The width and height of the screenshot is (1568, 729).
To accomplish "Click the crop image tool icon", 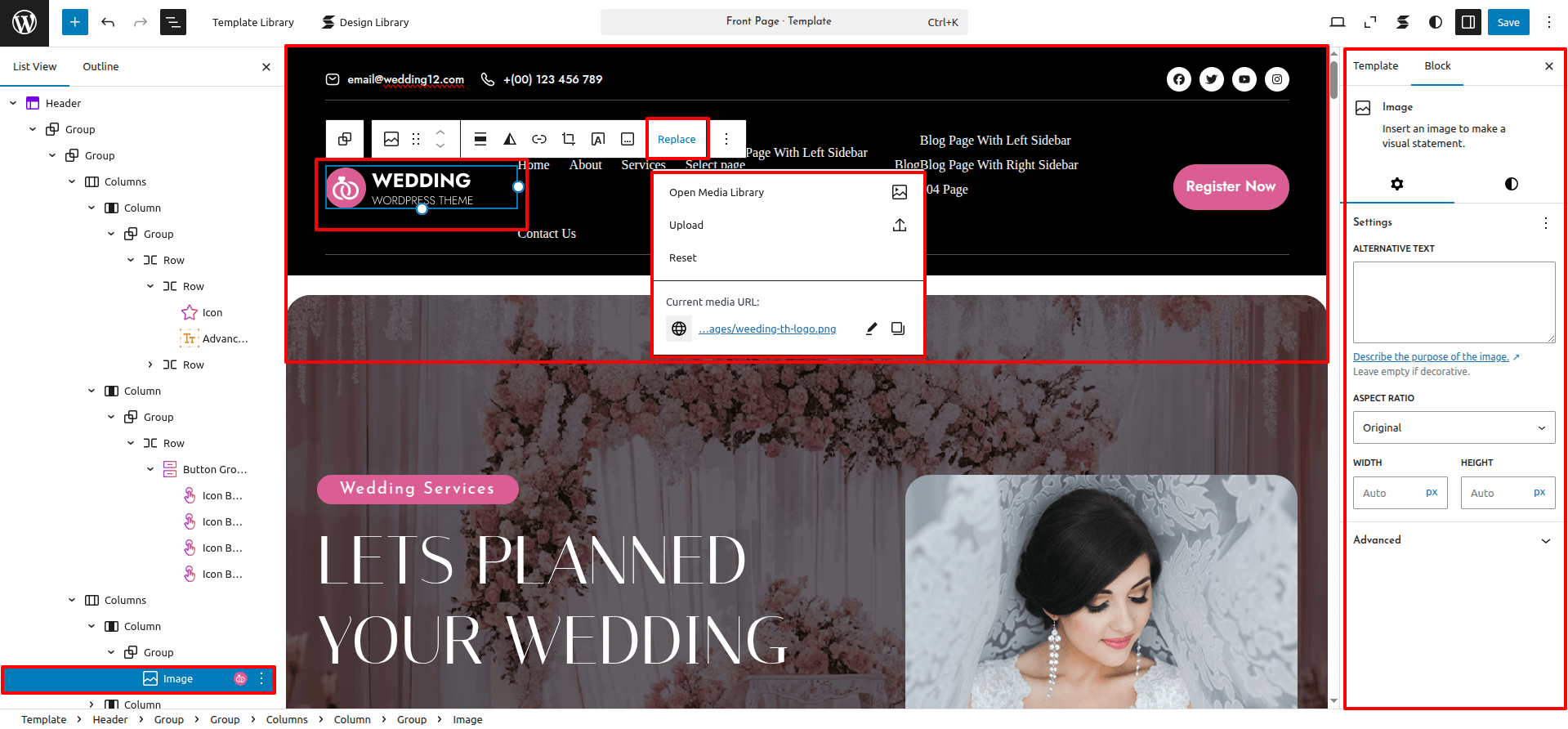I will tap(569, 139).
